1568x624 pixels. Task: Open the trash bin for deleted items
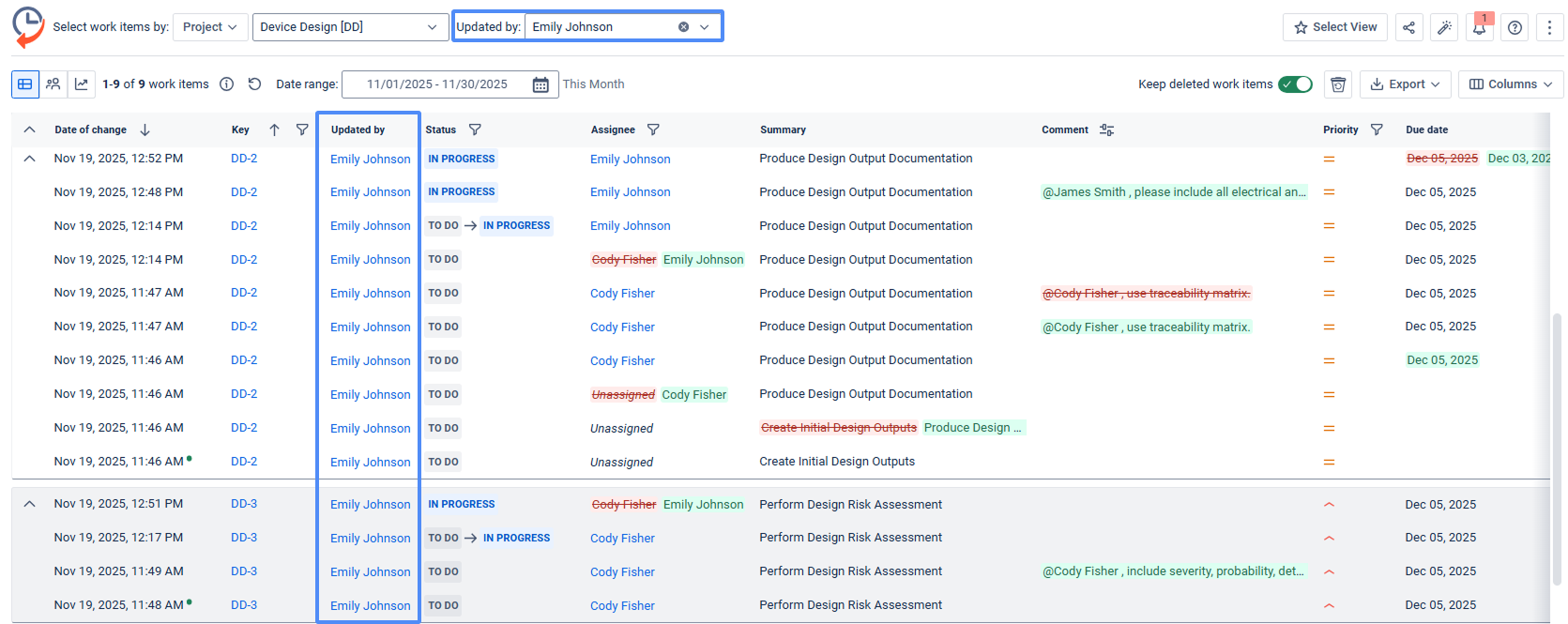(x=1338, y=84)
